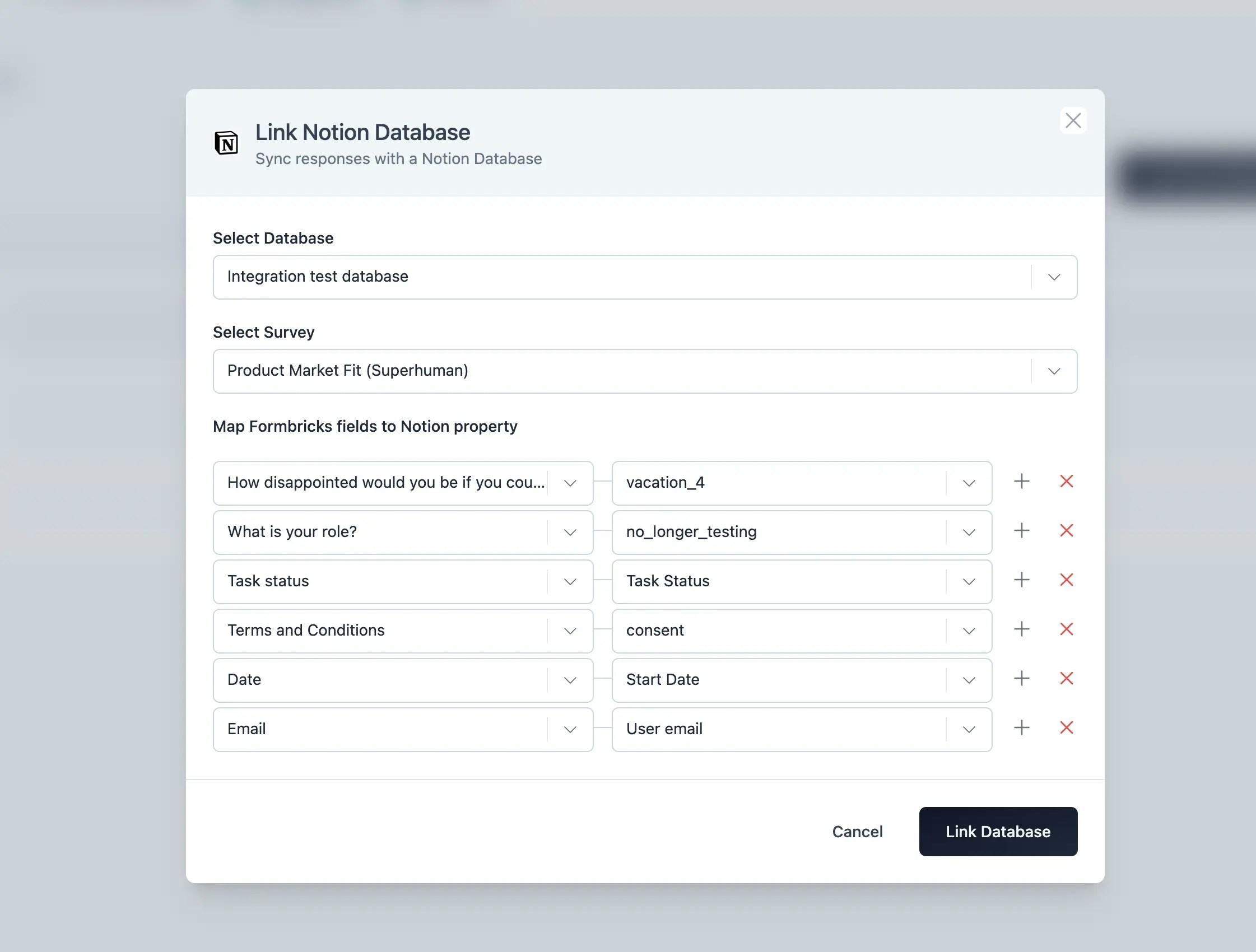
Task: Click the Link Database button
Action: point(998,832)
